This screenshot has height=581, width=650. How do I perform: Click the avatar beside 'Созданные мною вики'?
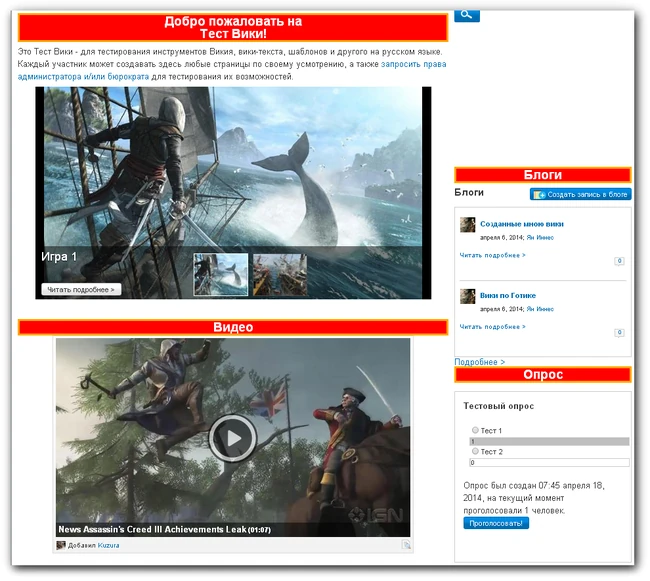tap(468, 225)
